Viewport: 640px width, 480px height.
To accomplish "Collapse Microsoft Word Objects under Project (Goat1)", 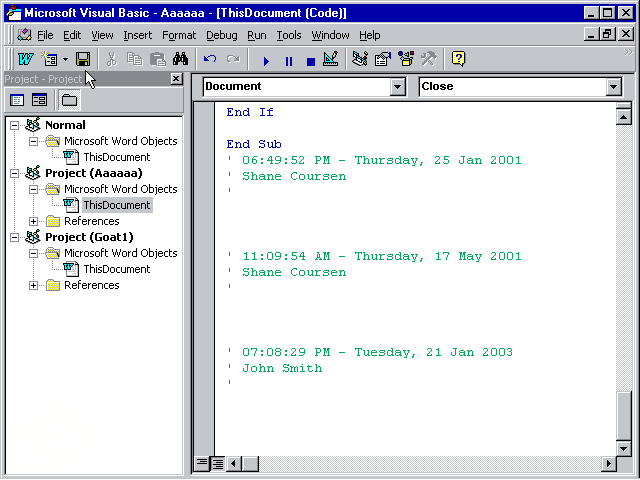I will [x=33, y=253].
